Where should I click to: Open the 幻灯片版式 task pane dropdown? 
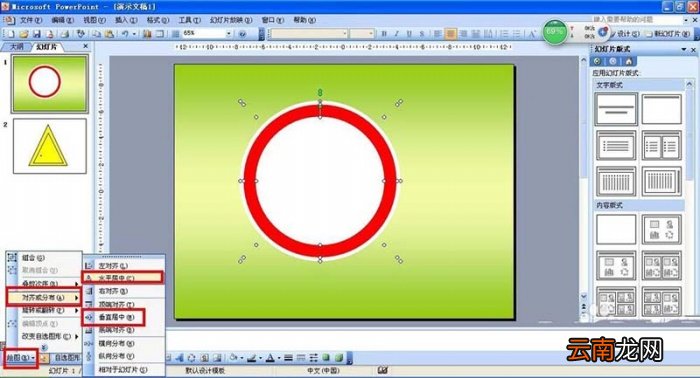(x=683, y=49)
